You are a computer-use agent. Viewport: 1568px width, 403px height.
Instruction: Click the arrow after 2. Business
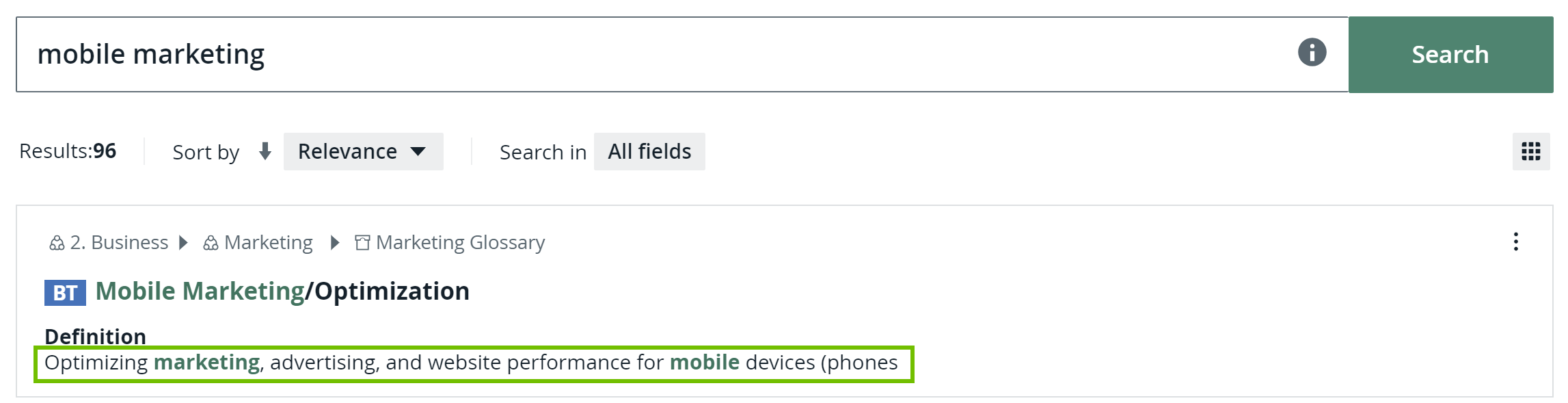(183, 242)
